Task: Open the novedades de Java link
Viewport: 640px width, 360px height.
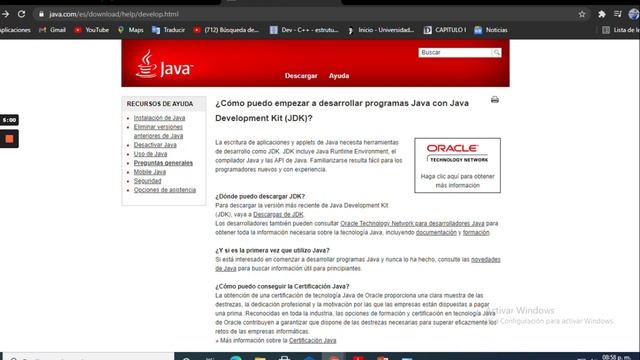Action: coord(486,260)
